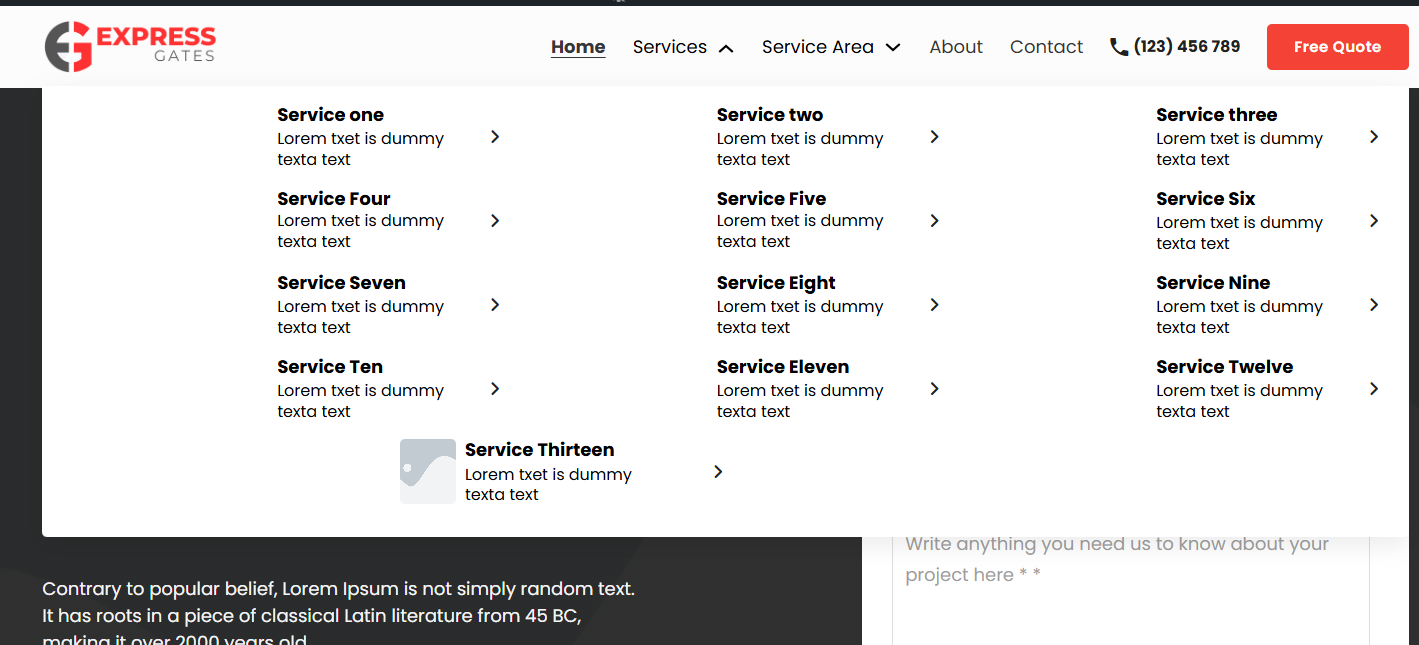This screenshot has height=645, width=1419.
Task: Open the Contact page
Action: coord(1046,47)
